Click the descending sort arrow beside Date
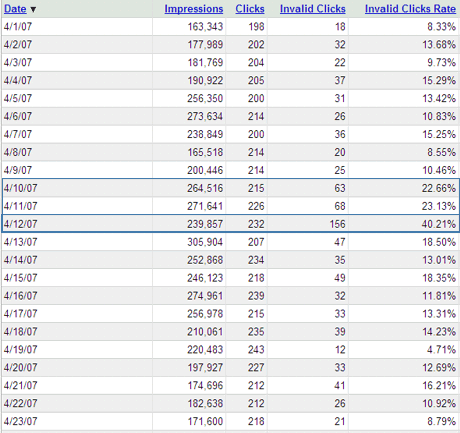460x433 pixels. 33,10
